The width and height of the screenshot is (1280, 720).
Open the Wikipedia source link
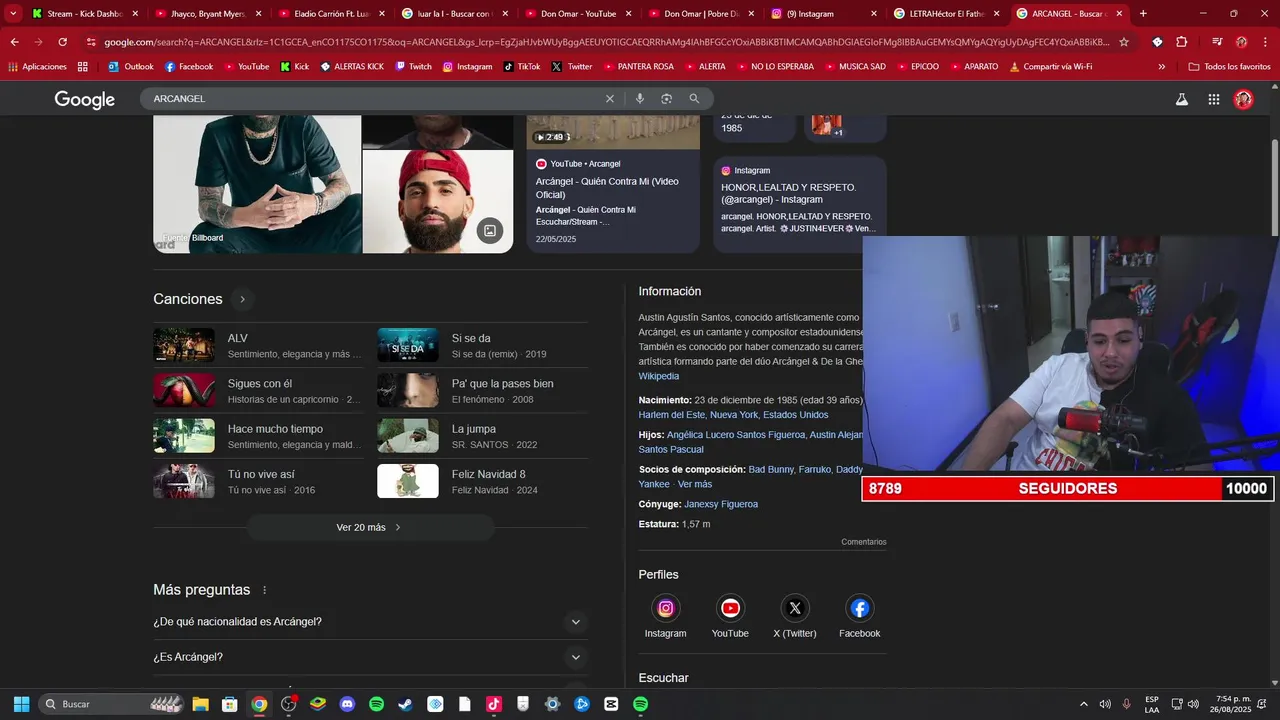pos(659,376)
